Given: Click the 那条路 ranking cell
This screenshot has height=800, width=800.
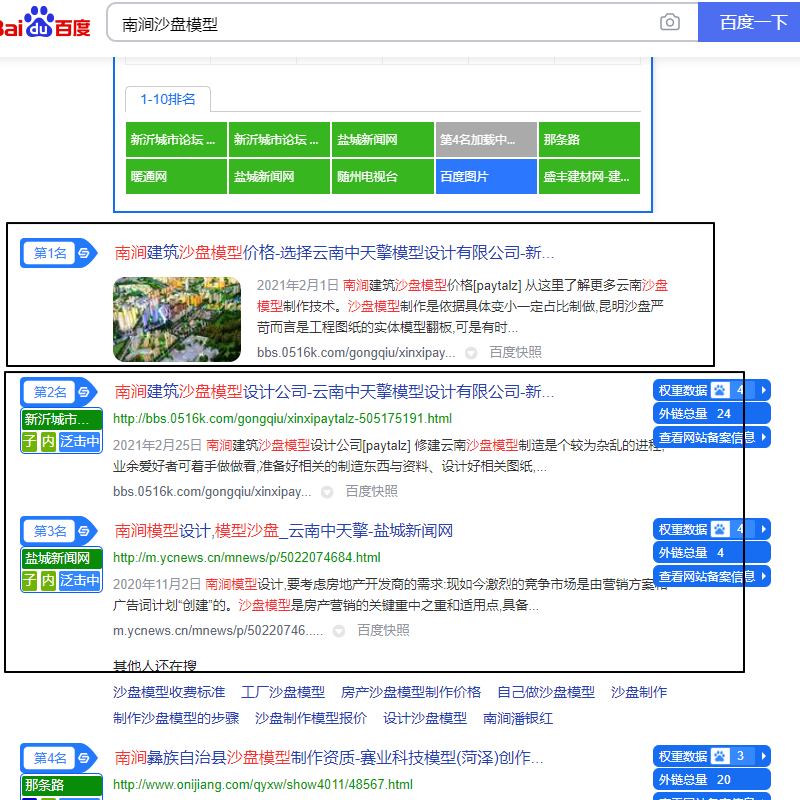Looking at the screenshot, I should 589,139.
